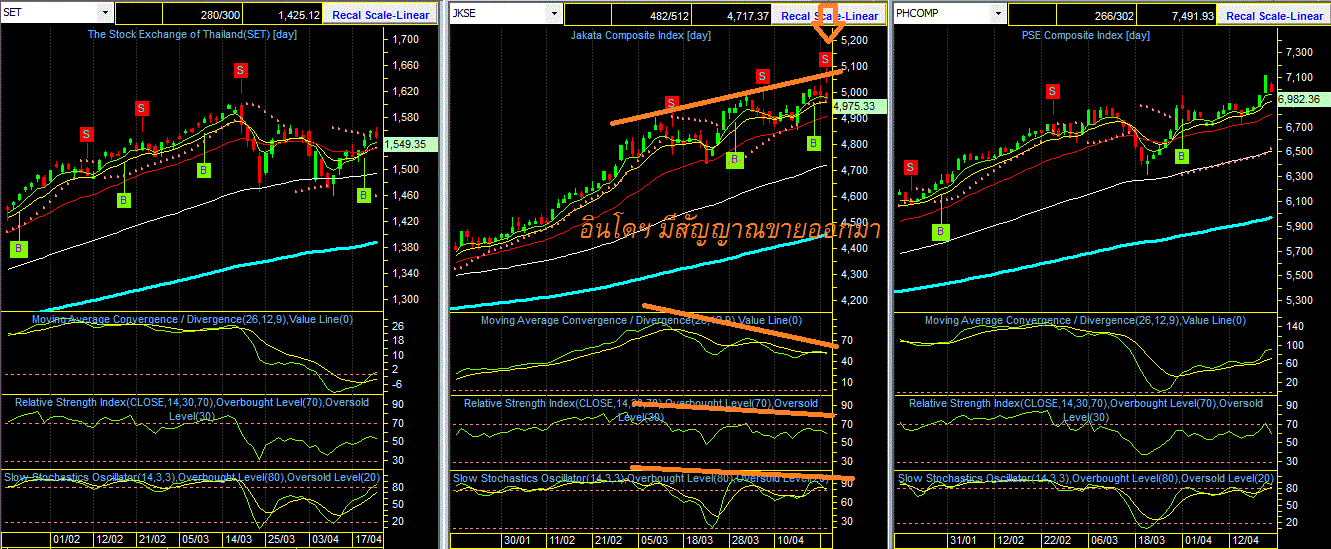This screenshot has height=549, width=1331.
Task: Click the 14/03 date on SET time axis
Action: coord(238,539)
